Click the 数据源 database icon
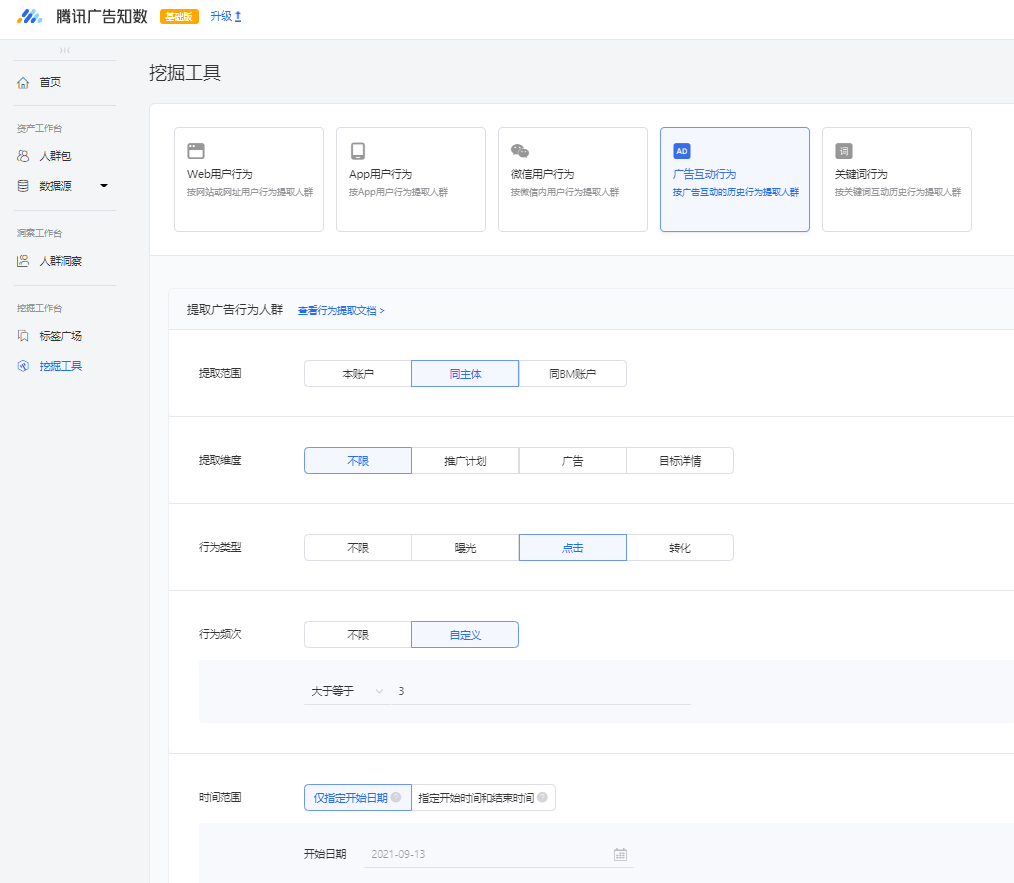 [23, 186]
